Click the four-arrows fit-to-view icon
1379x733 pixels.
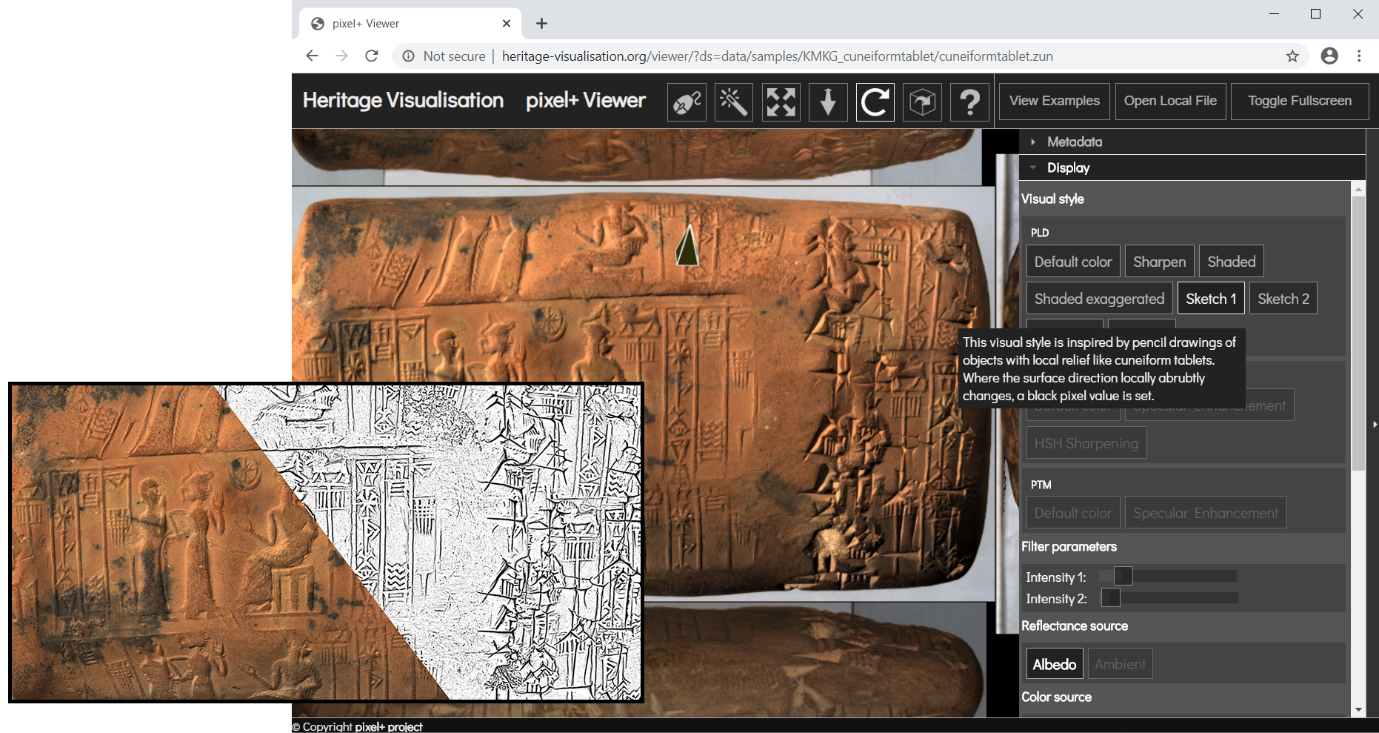point(781,101)
